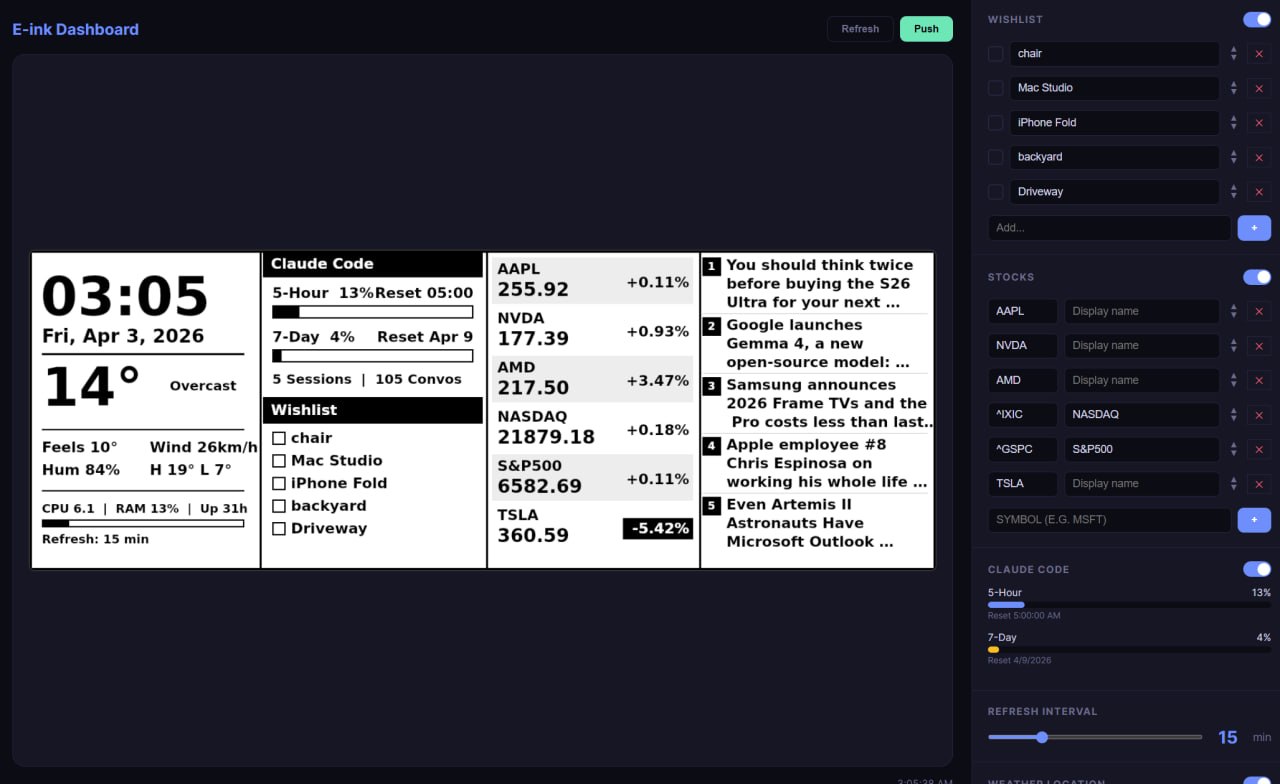1280x784 pixels.
Task: Click plus button to add wishlist item
Action: point(1254,228)
